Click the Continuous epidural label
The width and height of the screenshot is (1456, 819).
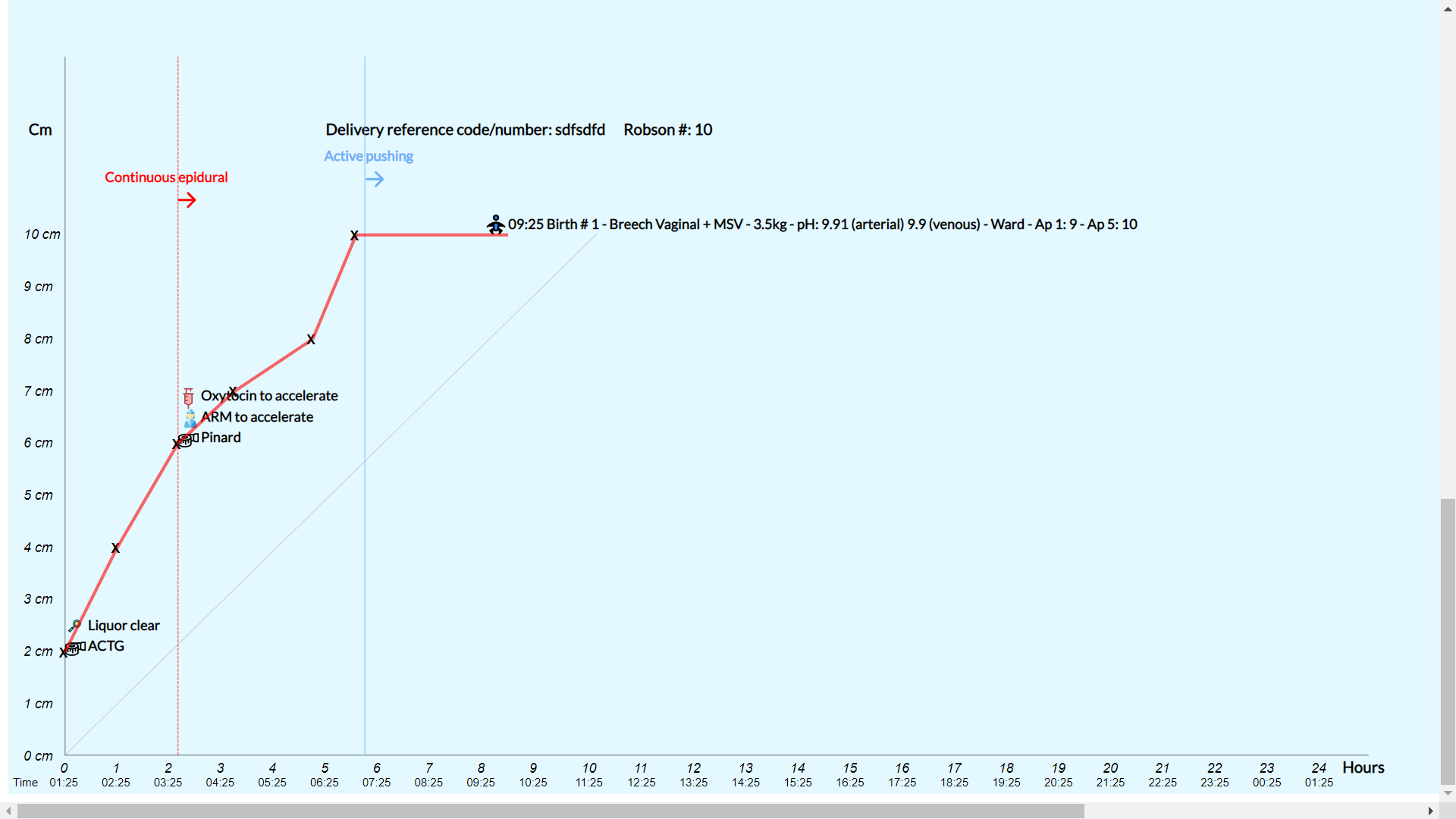166,177
